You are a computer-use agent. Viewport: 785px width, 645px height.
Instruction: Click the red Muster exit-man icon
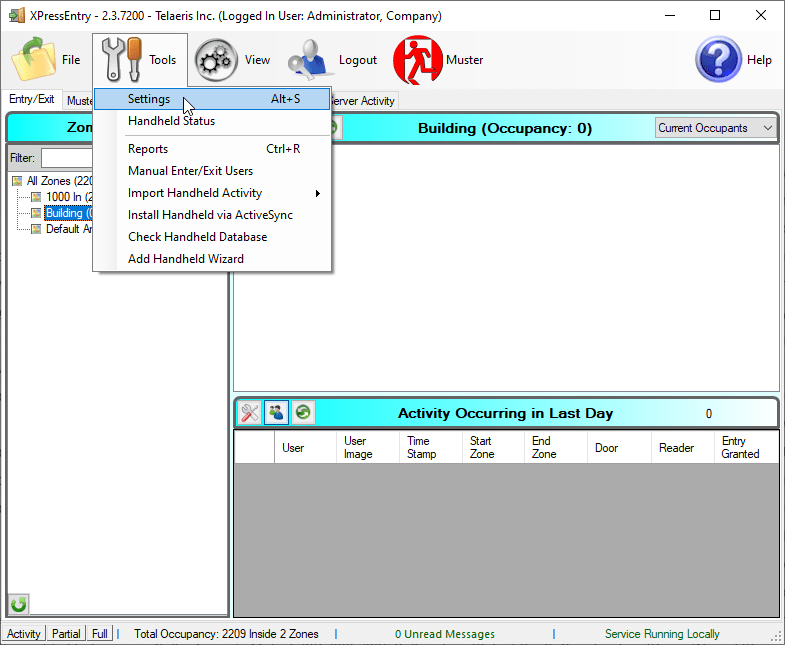418,60
